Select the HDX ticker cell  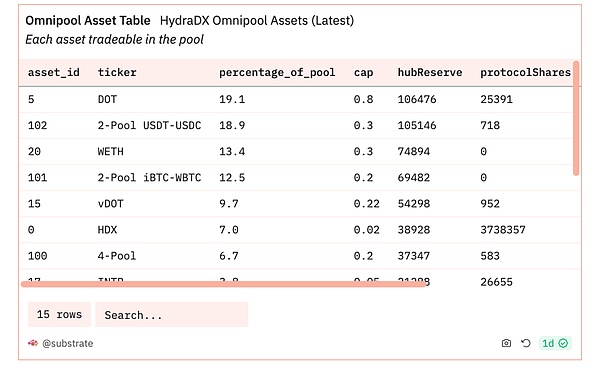(107, 230)
